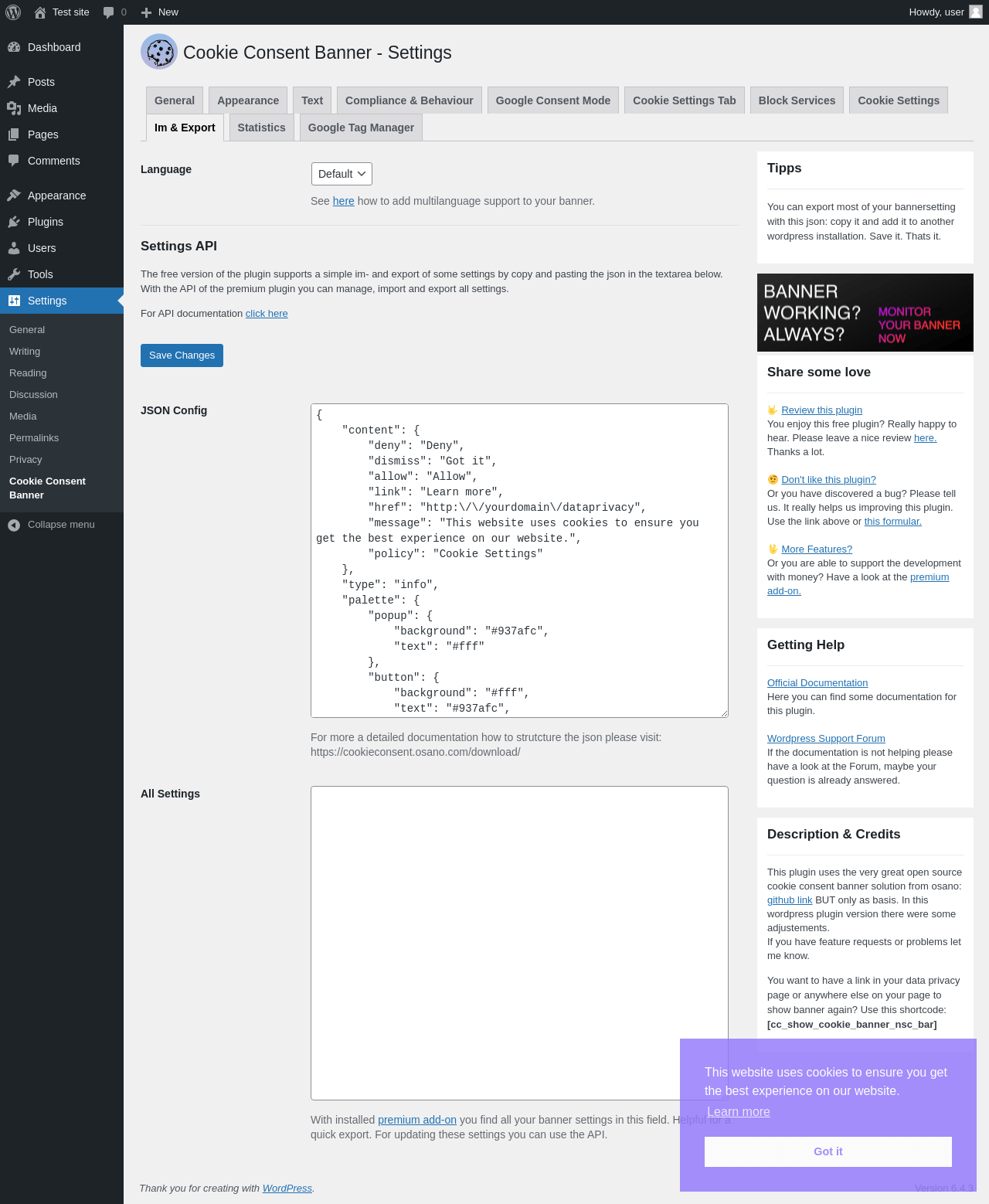This screenshot has width=989, height=1204.
Task: Switch to the General tab
Action: pos(175,100)
